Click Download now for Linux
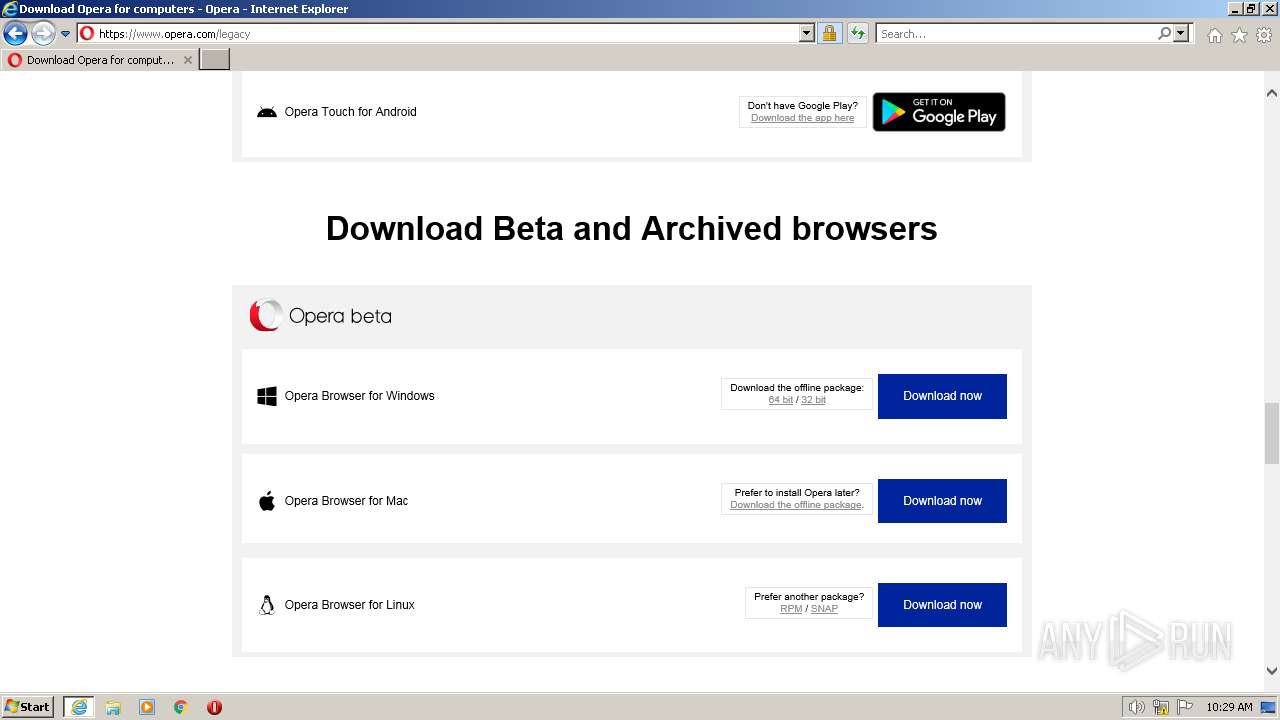 point(942,605)
